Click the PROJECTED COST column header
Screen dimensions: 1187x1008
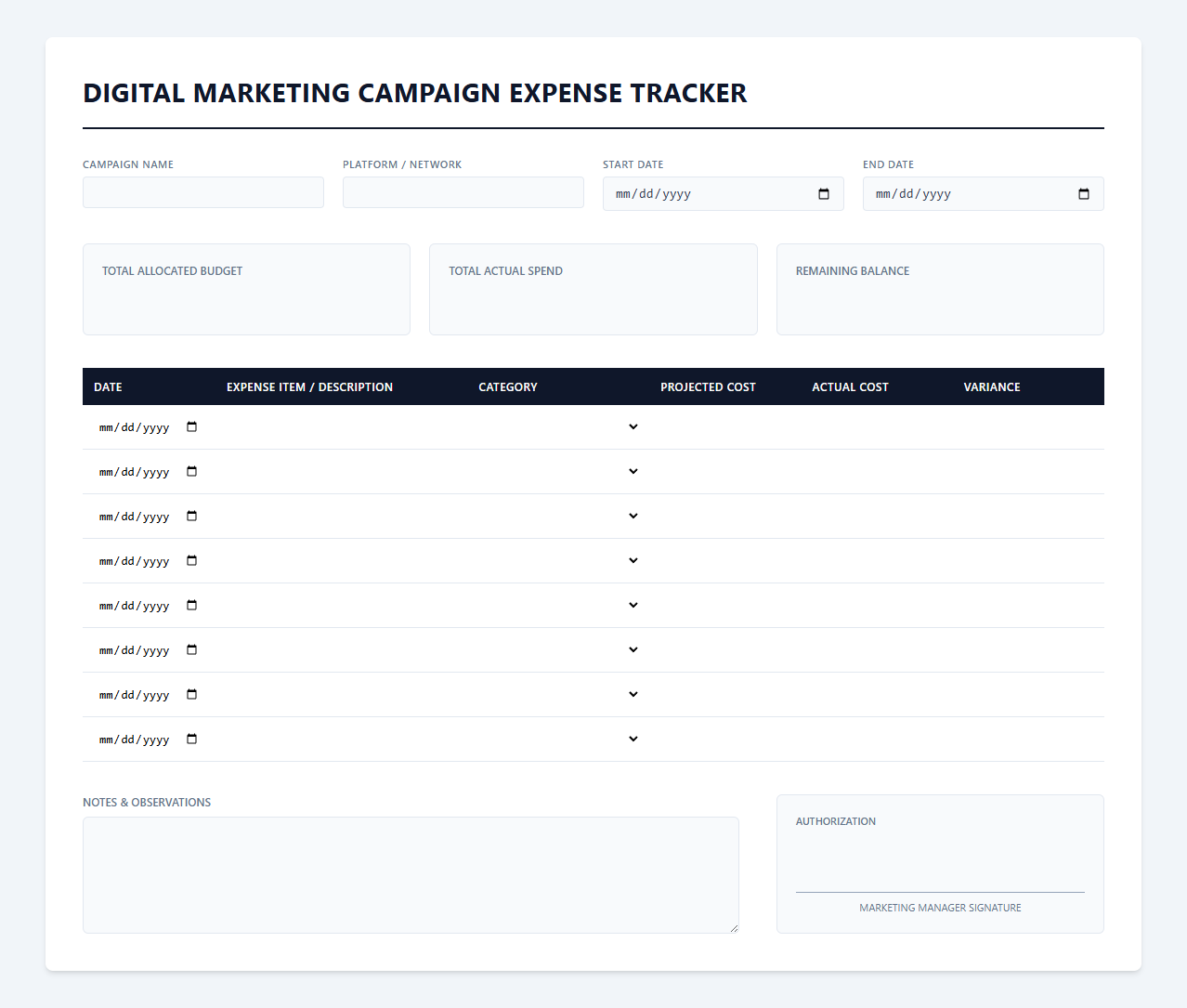(708, 387)
